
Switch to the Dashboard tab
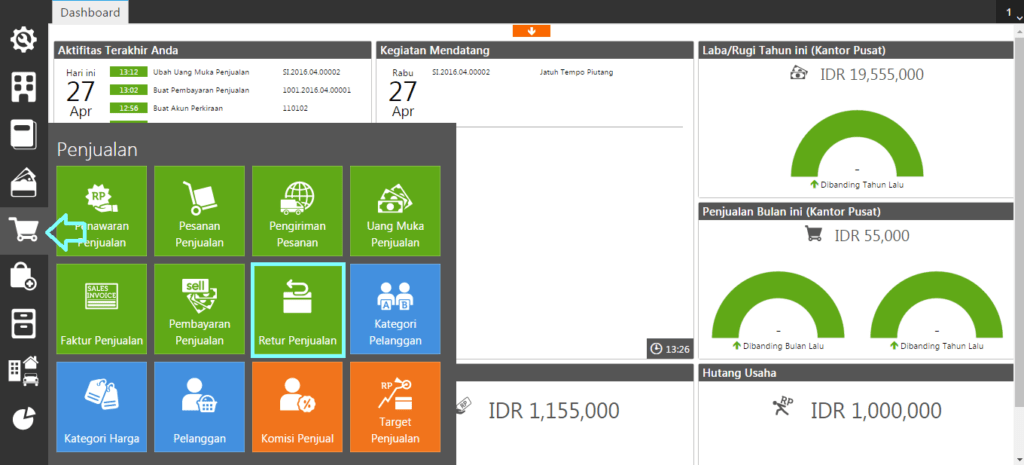90,12
